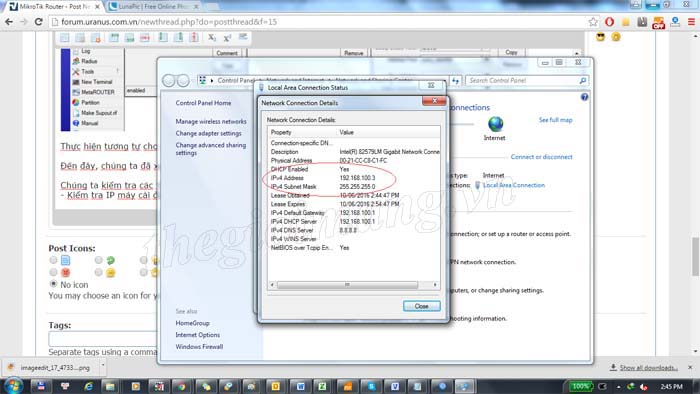This screenshot has width=700, height=394.
Task: Click the red Opera extension icon
Action: click(609, 22)
